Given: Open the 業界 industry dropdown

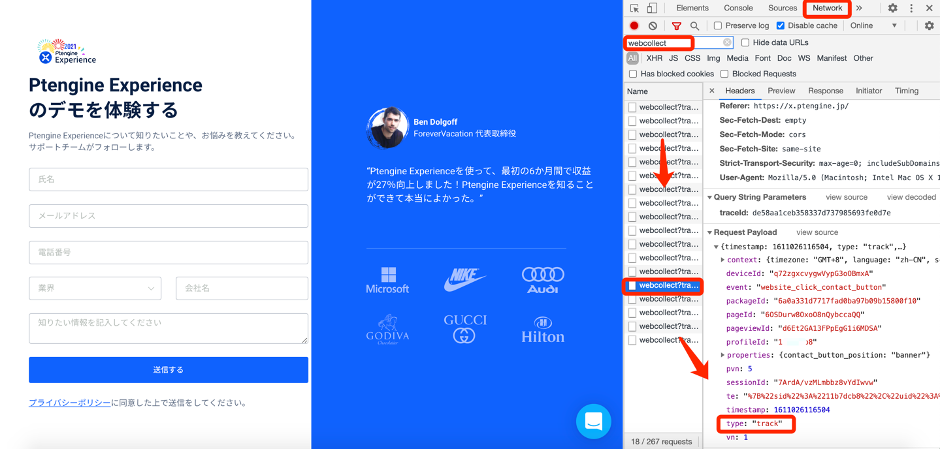Looking at the screenshot, I should [95, 288].
